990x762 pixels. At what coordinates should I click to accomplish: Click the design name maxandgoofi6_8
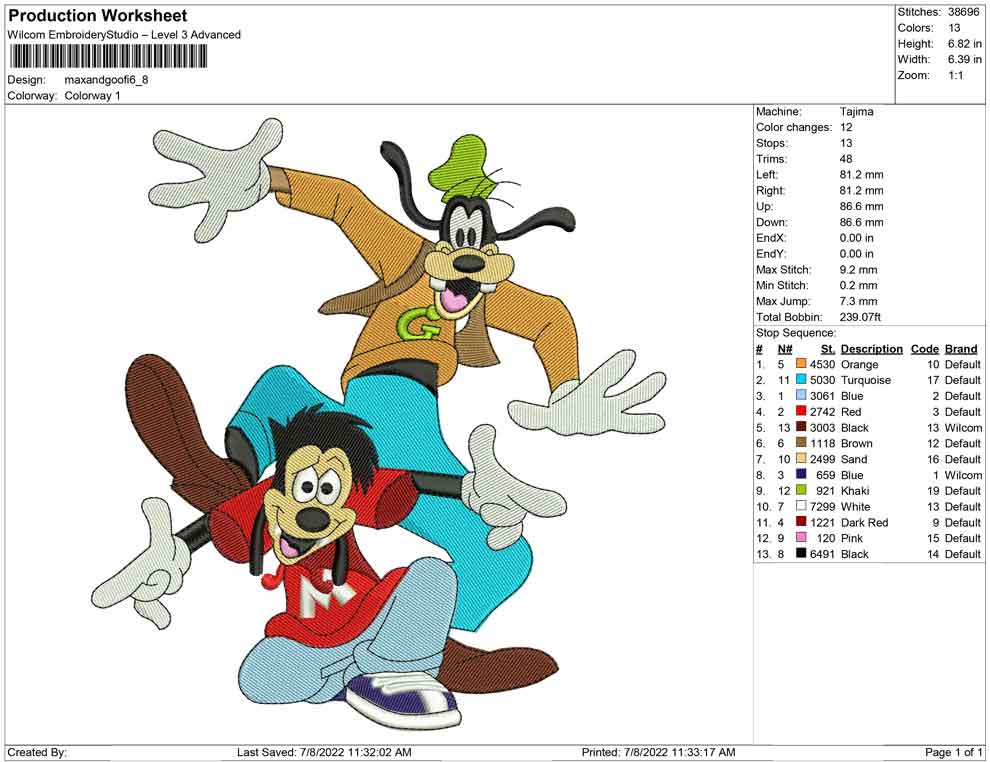click(x=107, y=80)
